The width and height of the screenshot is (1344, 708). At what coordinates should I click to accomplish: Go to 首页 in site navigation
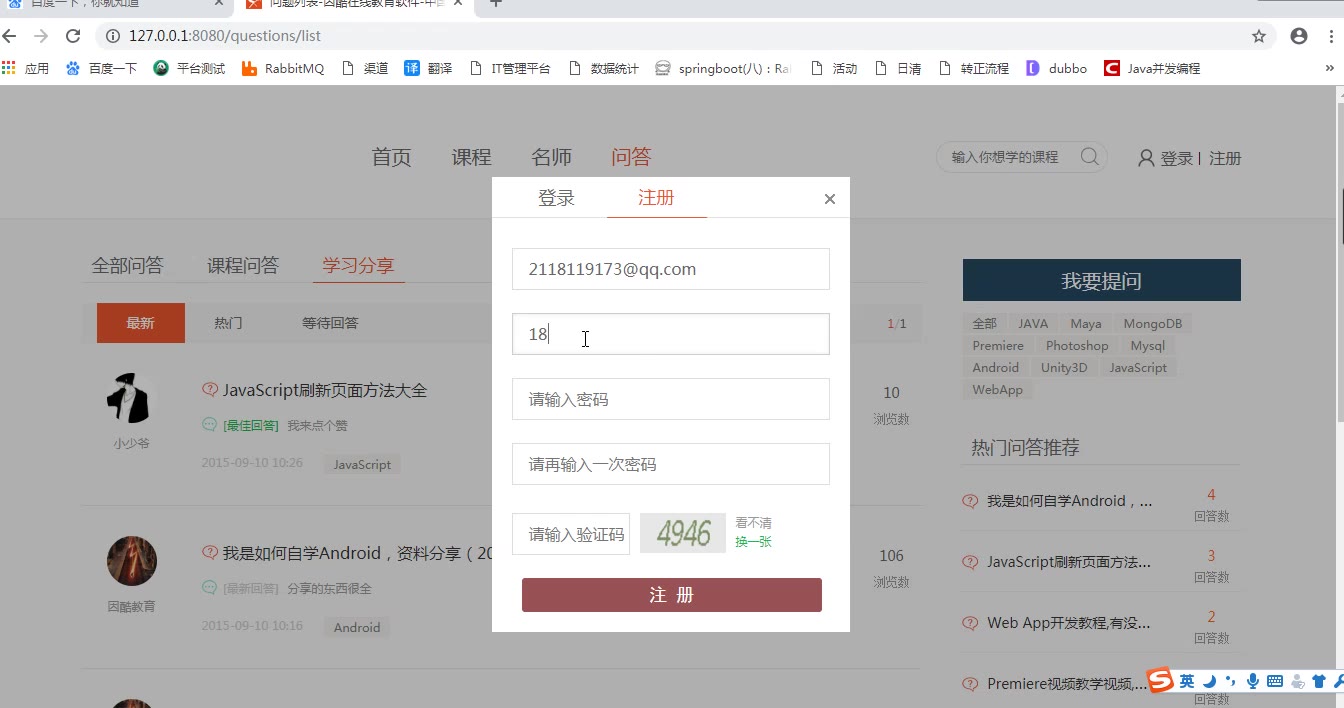point(391,157)
